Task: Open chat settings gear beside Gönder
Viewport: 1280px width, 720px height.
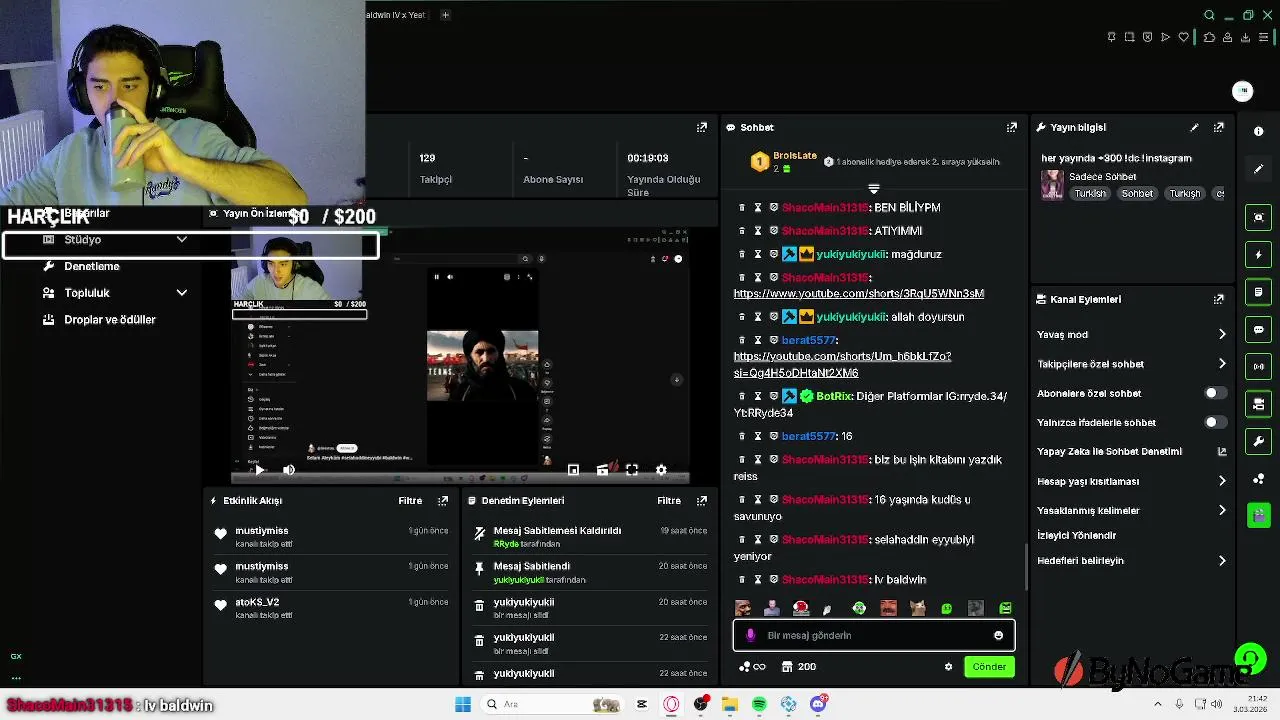Action: coord(948,667)
